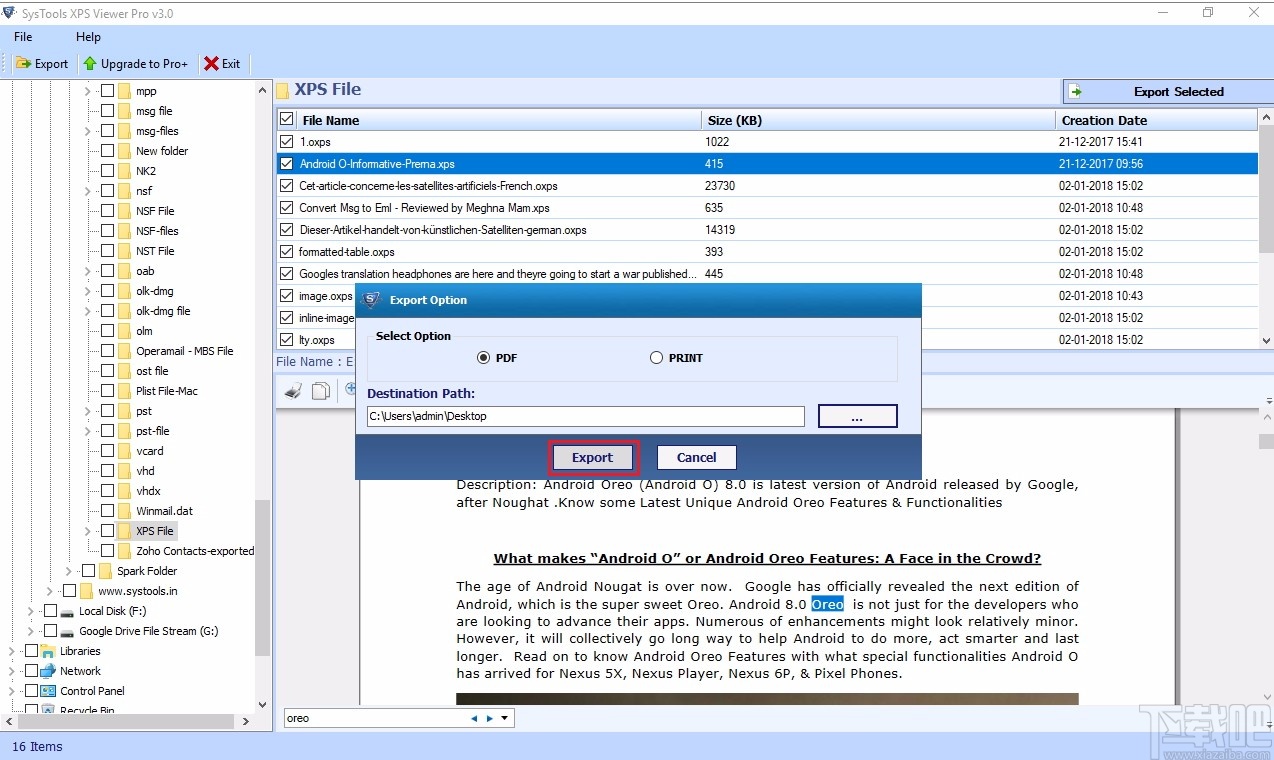The width and height of the screenshot is (1274, 760).
Task: Select the PRINT radio button
Action: pos(656,357)
